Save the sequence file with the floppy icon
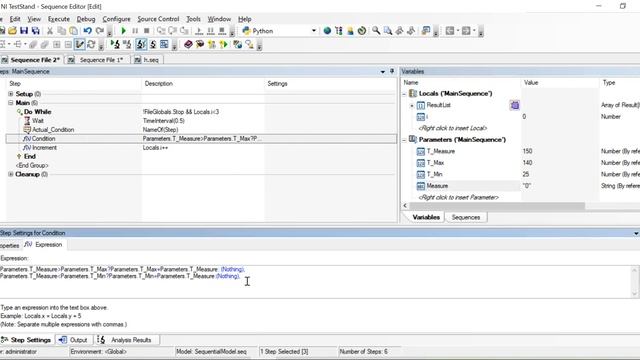Screen dimensions: 640x360 [x=24, y=31]
